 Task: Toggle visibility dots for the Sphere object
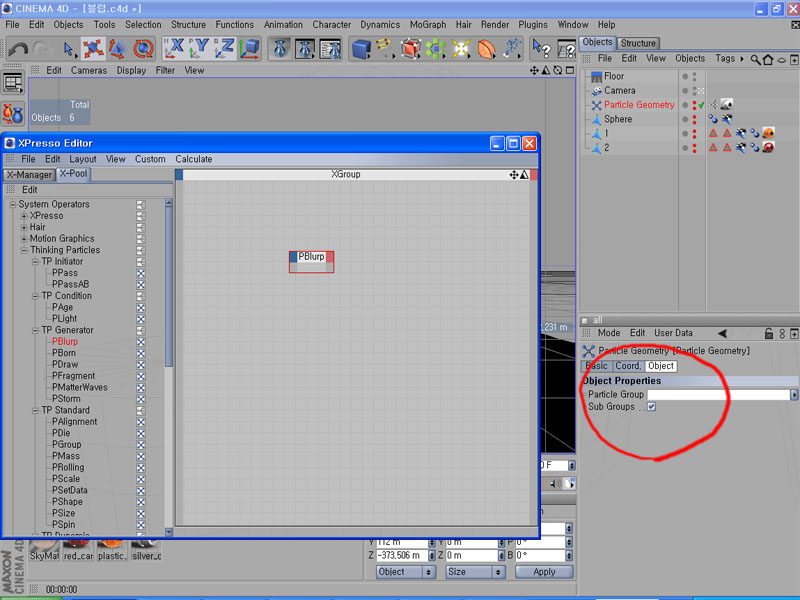click(x=694, y=119)
